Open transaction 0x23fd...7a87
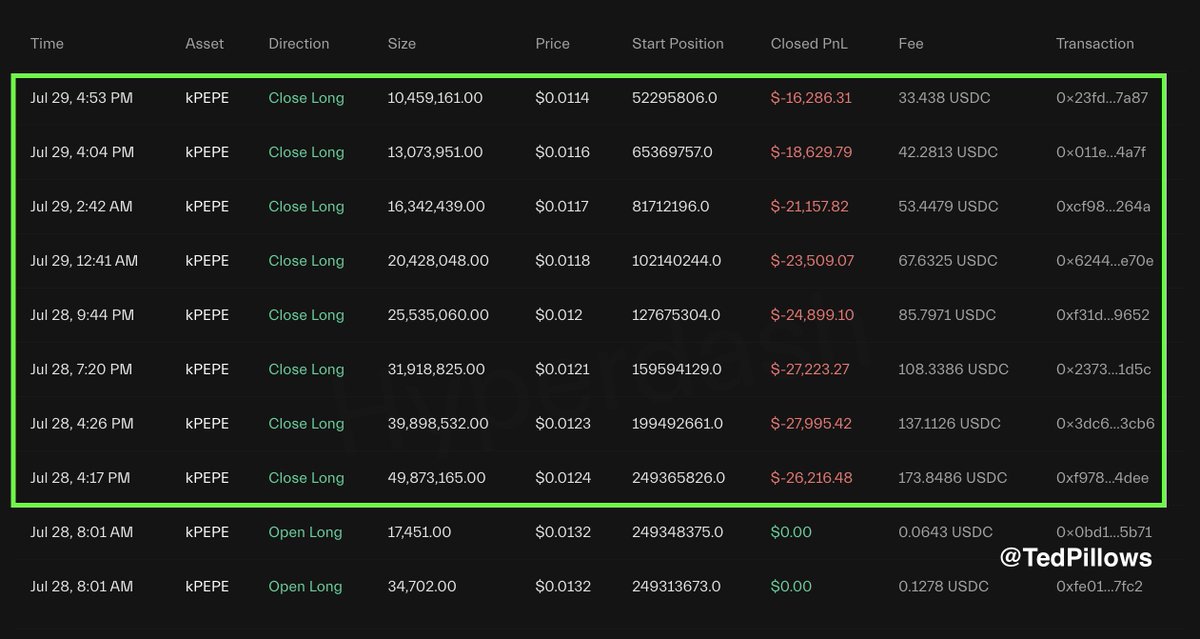This screenshot has width=1200, height=639. click(x=1102, y=98)
